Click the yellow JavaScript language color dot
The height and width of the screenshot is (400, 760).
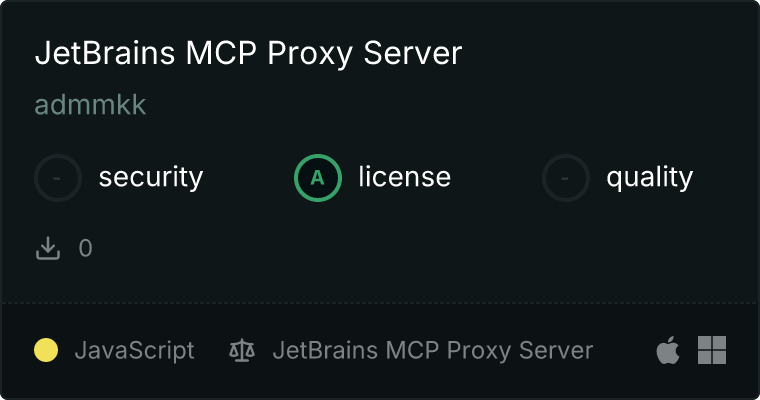pos(46,350)
